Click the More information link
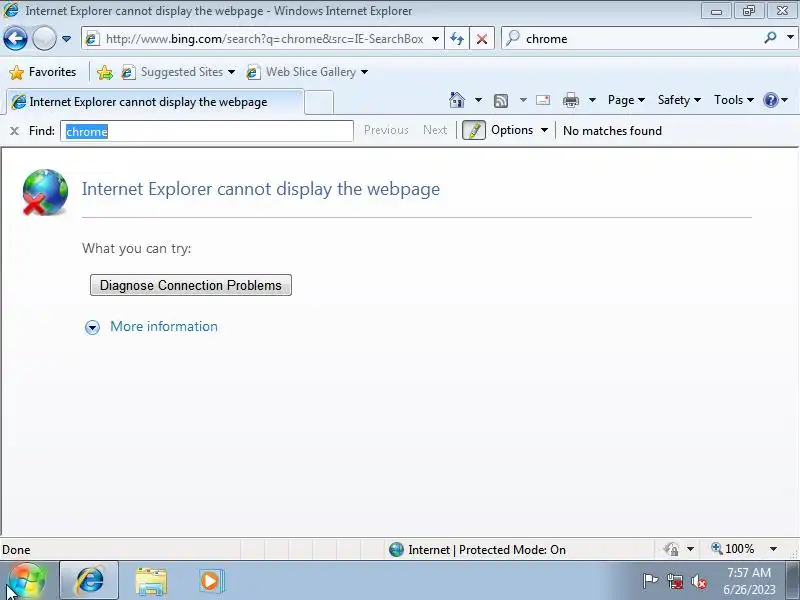 (164, 327)
